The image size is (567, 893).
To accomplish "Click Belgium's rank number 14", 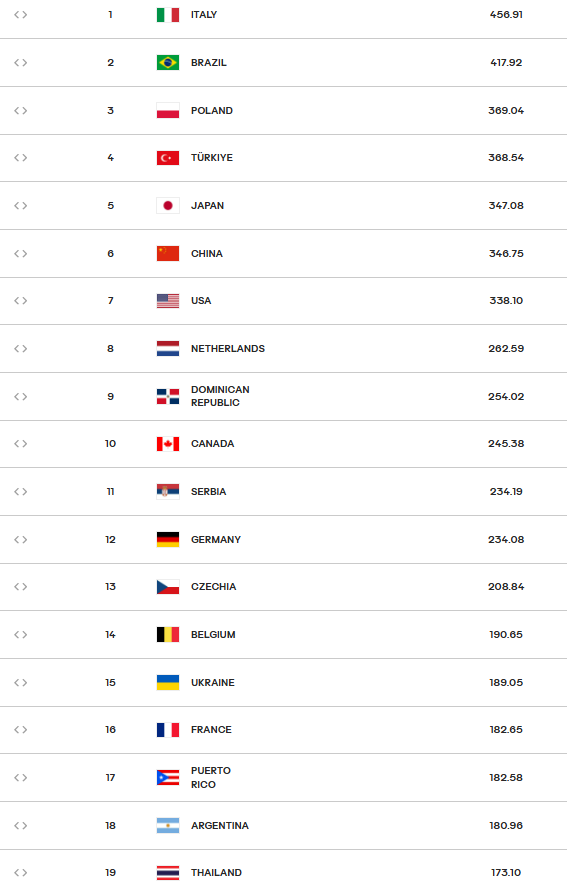I will pyautogui.click(x=110, y=634).
